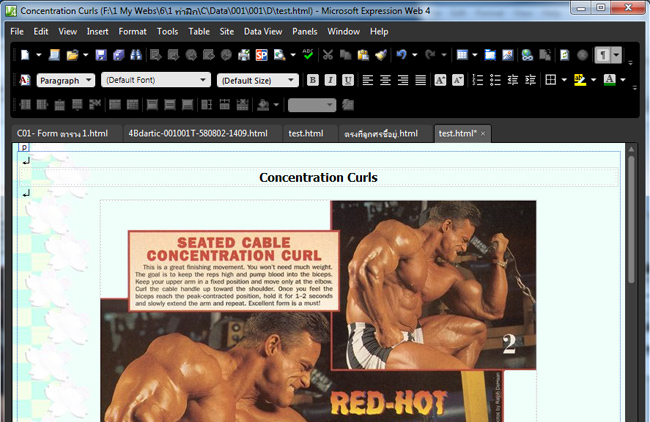This screenshot has height=422, width=650.
Task: Click the Insert Hyperlink globe icon
Action: 527,55
